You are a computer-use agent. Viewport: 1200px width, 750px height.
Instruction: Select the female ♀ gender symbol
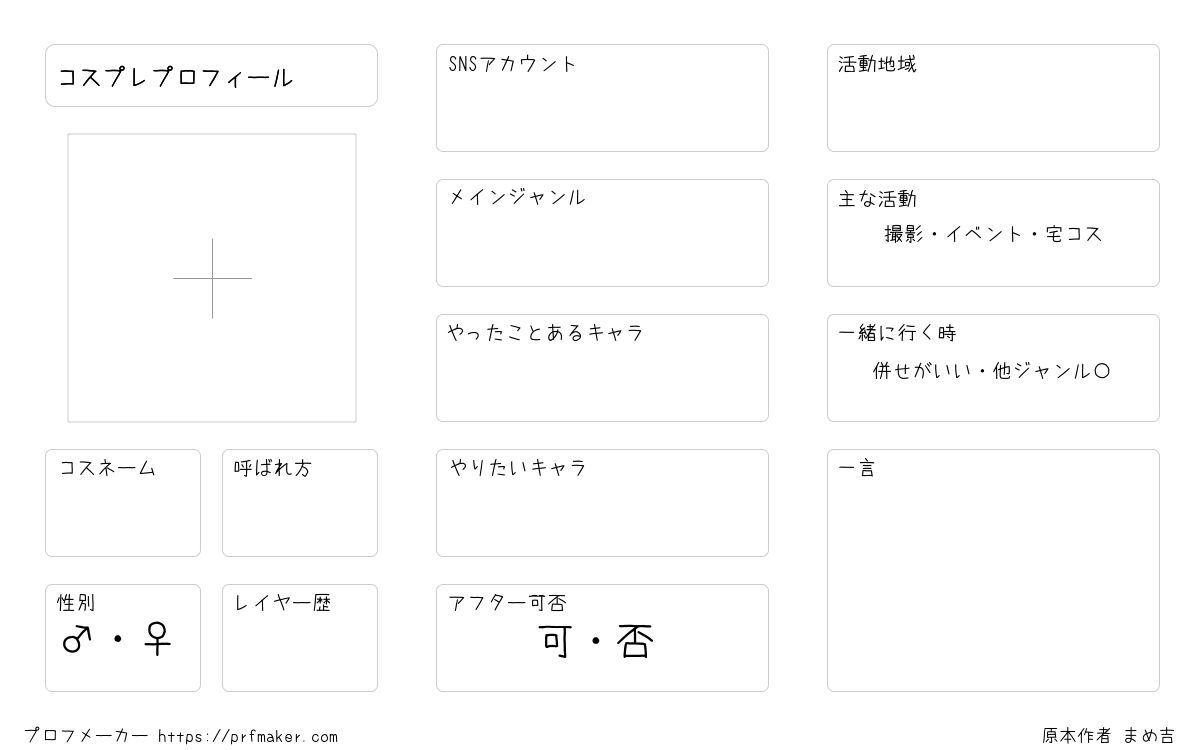157,638
